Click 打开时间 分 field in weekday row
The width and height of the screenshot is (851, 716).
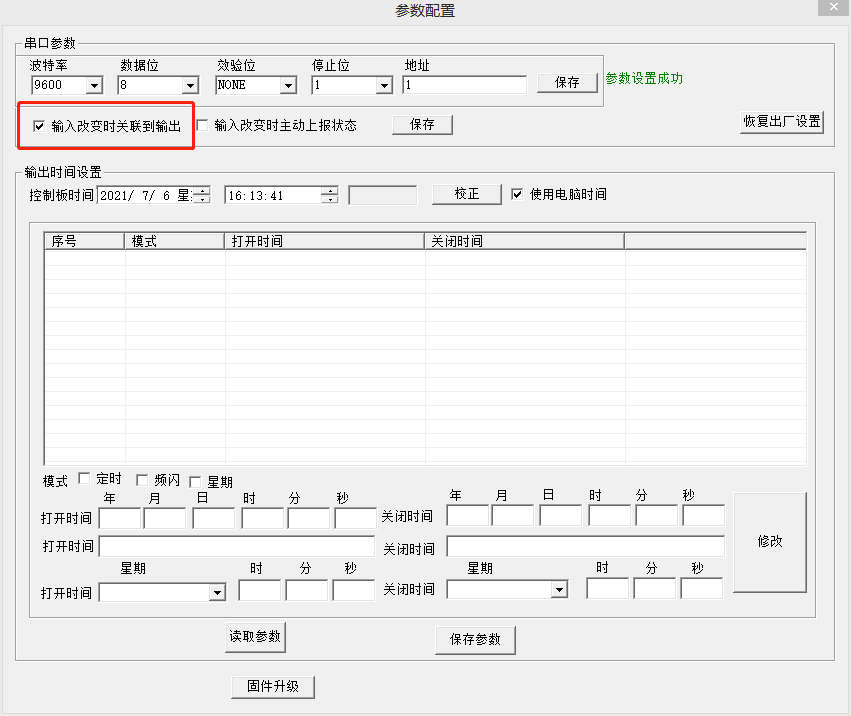(307, 590)
